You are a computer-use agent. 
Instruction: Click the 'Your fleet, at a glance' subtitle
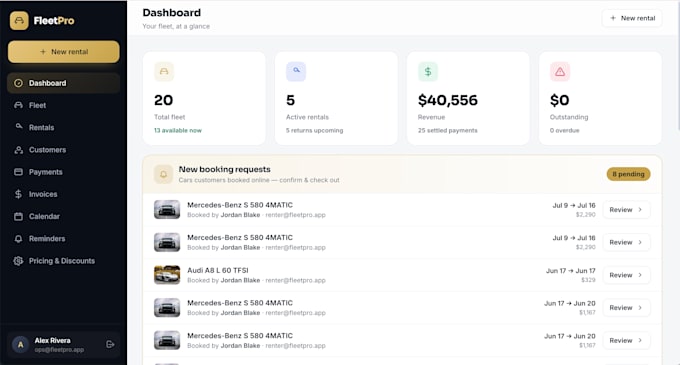[x=176, y=26]
